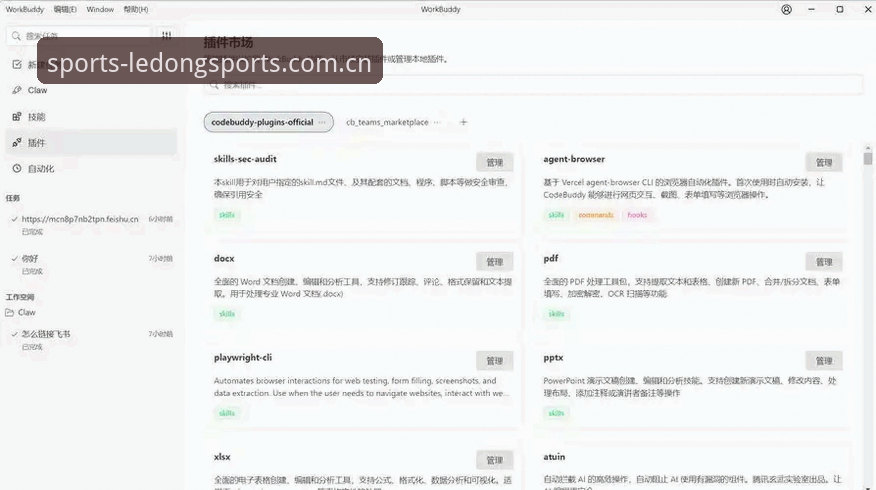Click the skills tag on docx card
This screenshot has height=490, width=876.
pos(227,314)
